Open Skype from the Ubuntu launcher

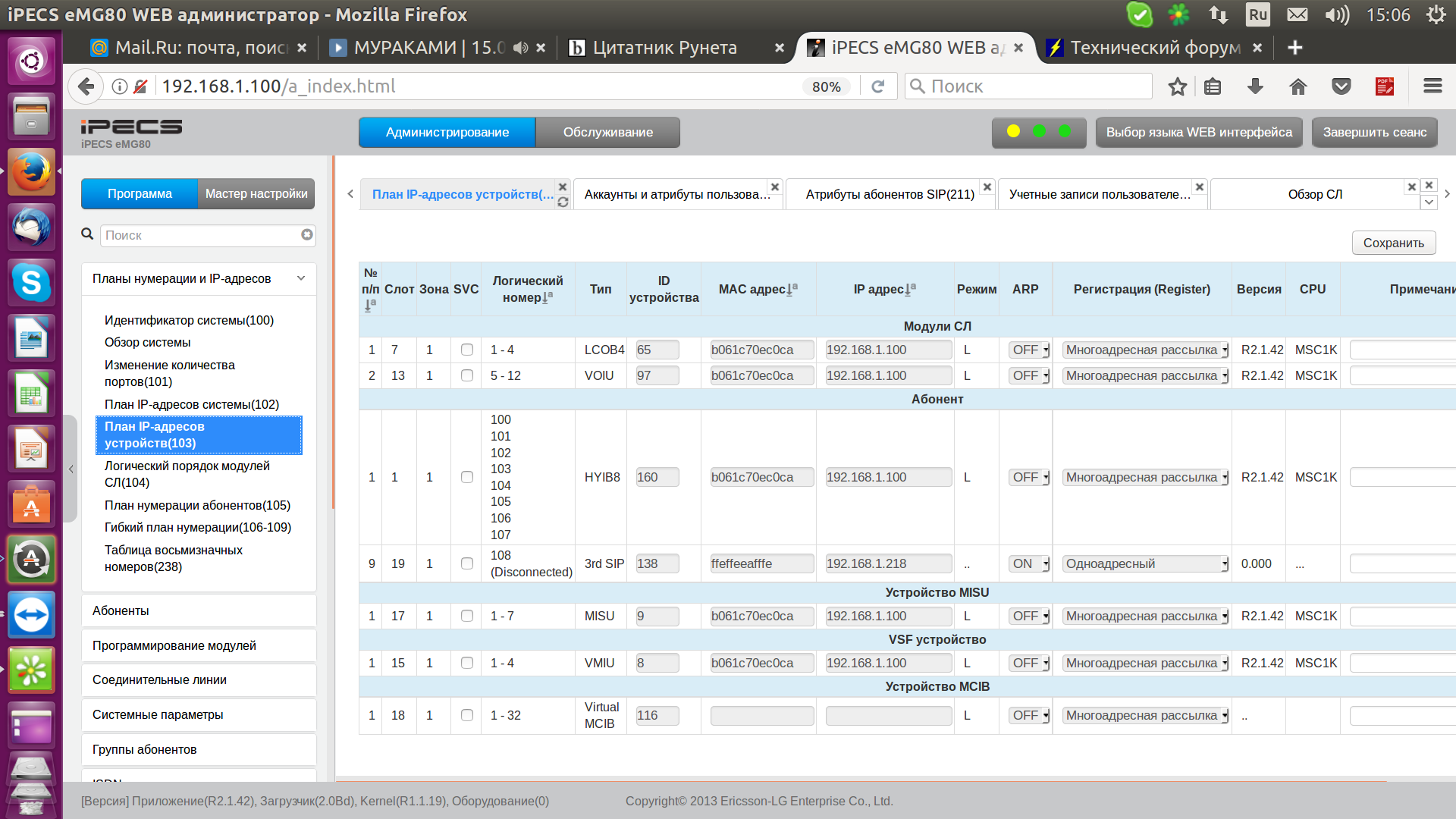coord(31,283)
